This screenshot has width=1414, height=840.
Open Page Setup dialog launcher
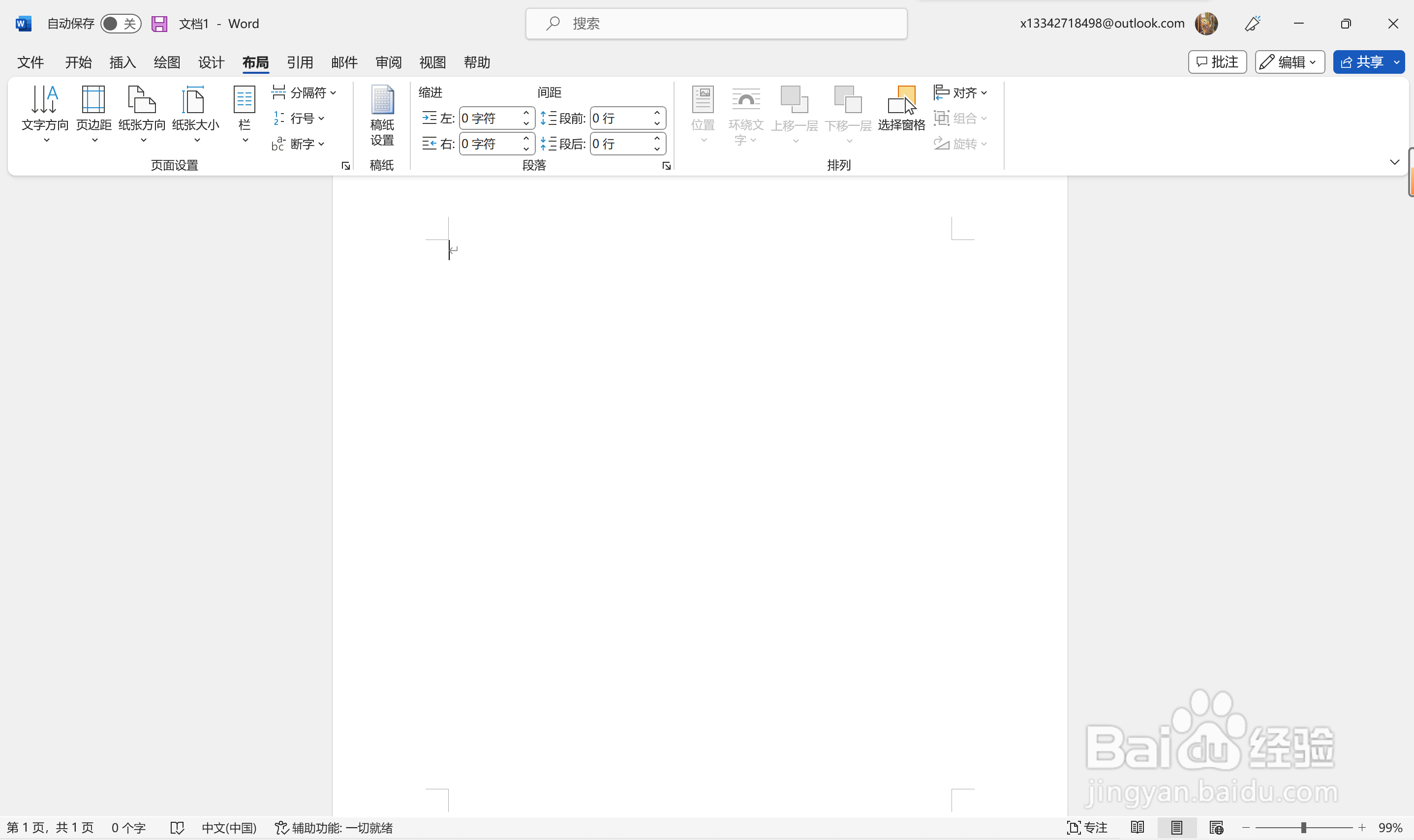[x=345, y=166]
